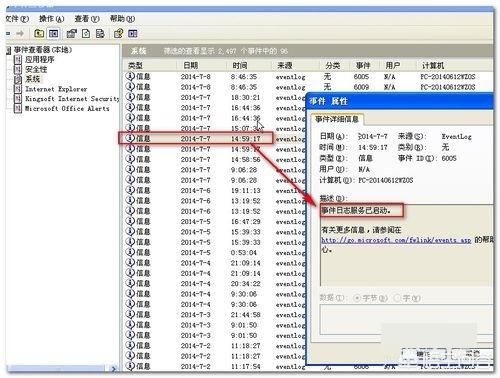Click the 18:30:21 time cell
Image resolution: width=500 pixels, height=378 pixels.
(246, 97)
